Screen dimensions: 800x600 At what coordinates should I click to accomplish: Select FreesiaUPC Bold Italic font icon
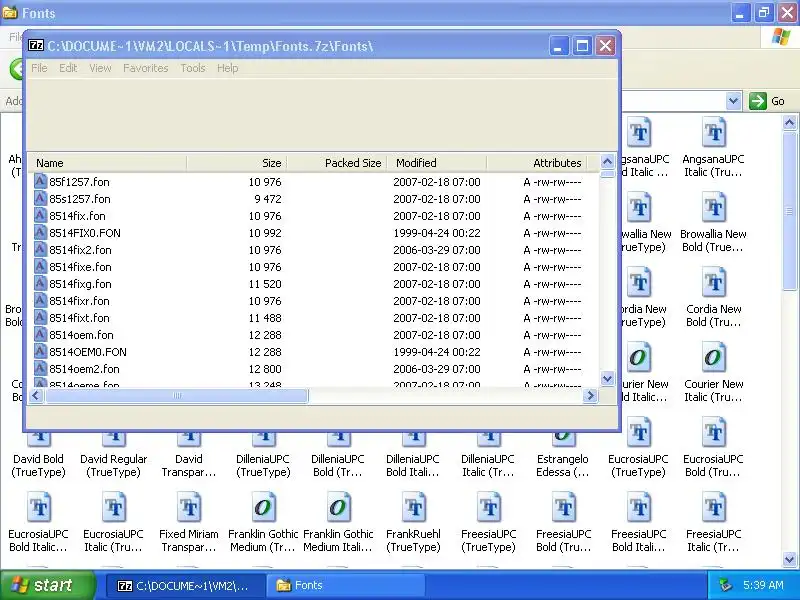638,508
